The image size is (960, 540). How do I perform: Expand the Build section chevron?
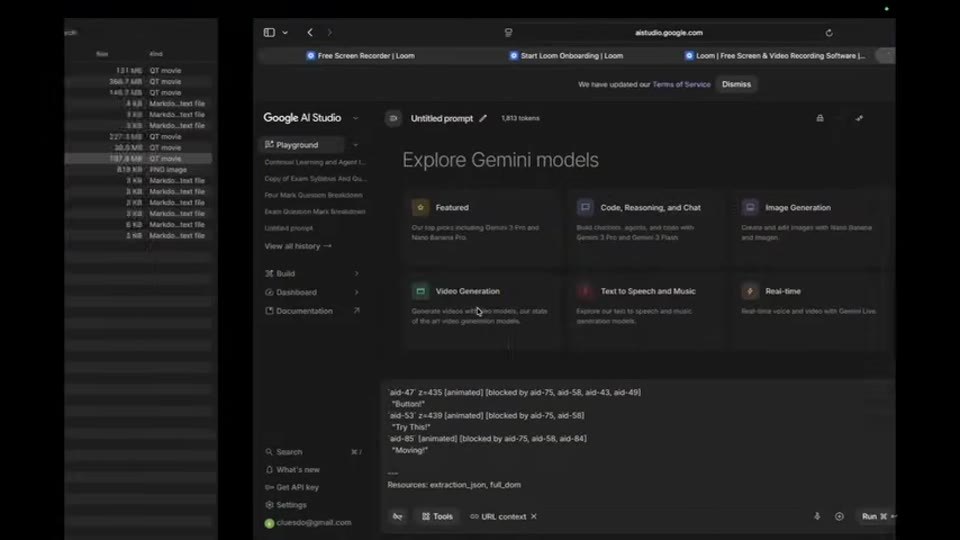pyautogui.click(x=356, y=274)
